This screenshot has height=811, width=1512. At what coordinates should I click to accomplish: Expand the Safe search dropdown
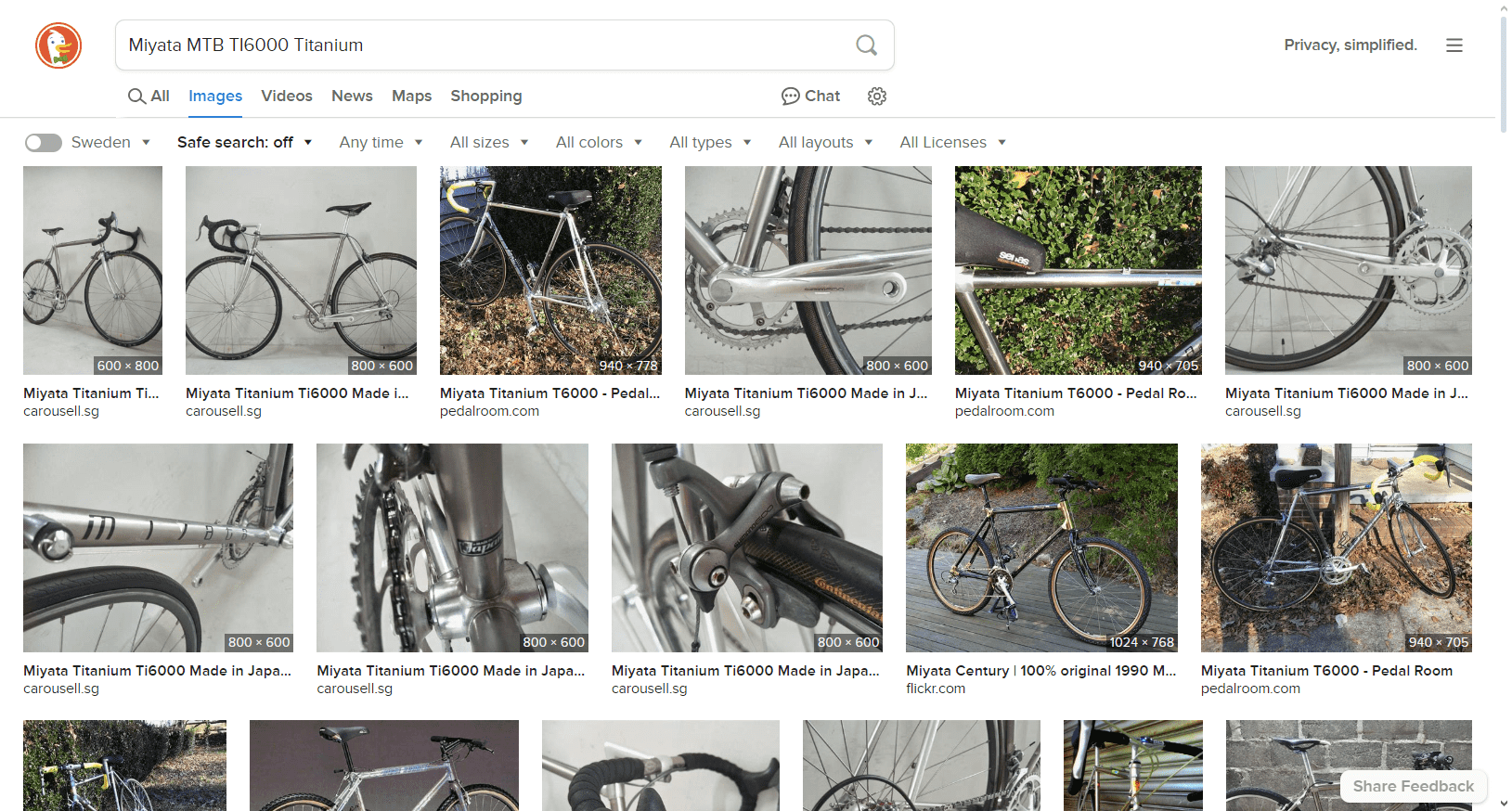pos(244,143)
